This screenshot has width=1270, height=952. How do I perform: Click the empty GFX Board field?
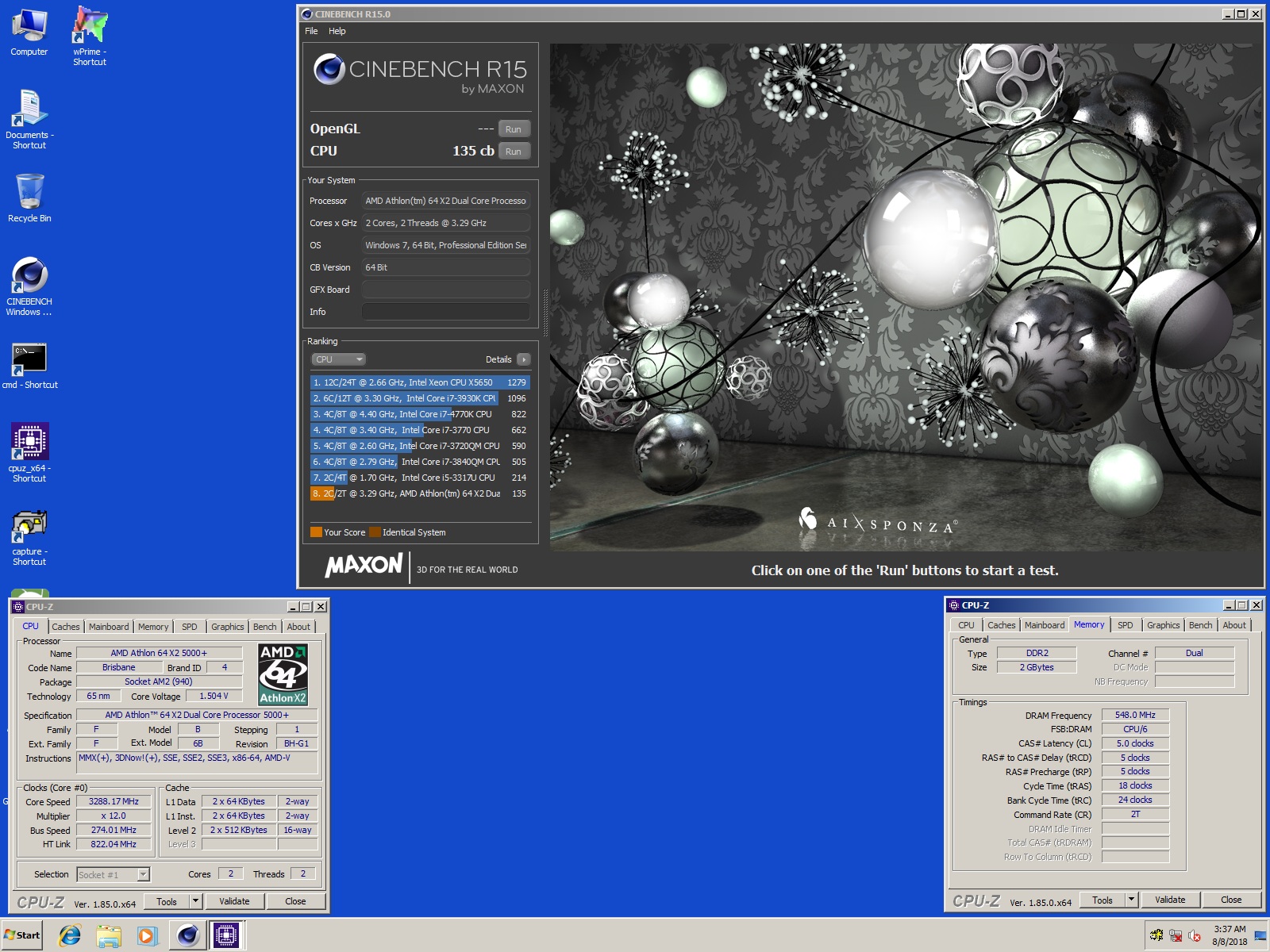tap(446, 290)
